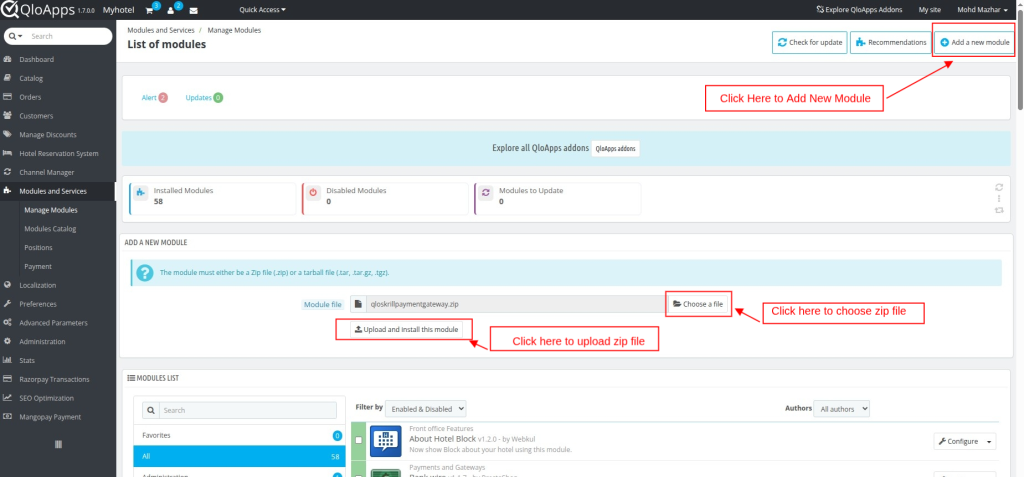
Task: Click the refresh icon in the stats panel
Action: [998, 187]
